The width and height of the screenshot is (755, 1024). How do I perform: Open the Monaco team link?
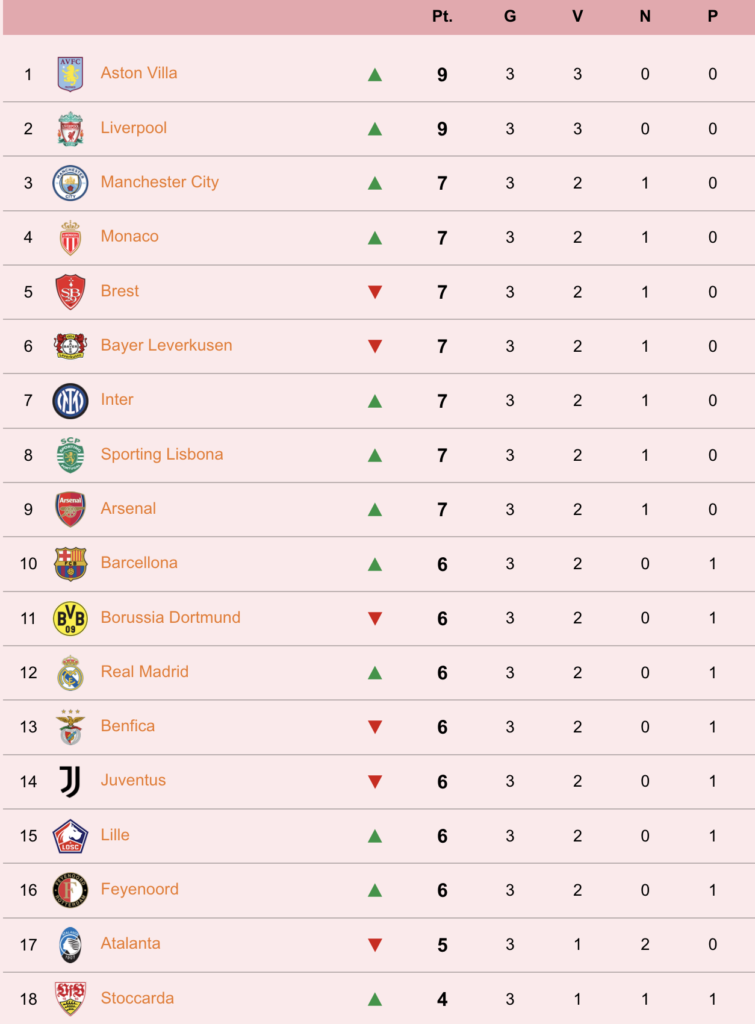coord(129,236)
